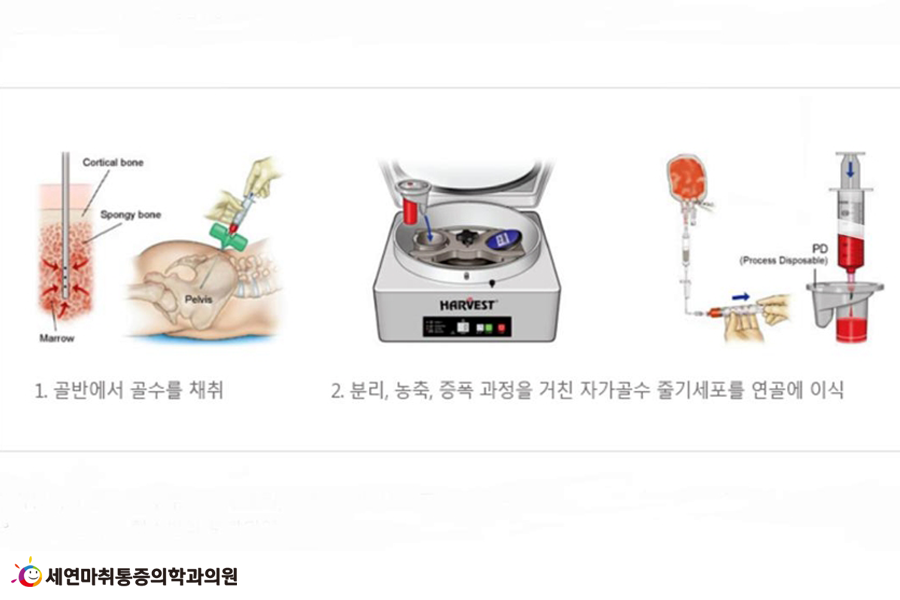Click the large red-filled syringe illustration
Viewport: 900px width, 600px height.
850,212
